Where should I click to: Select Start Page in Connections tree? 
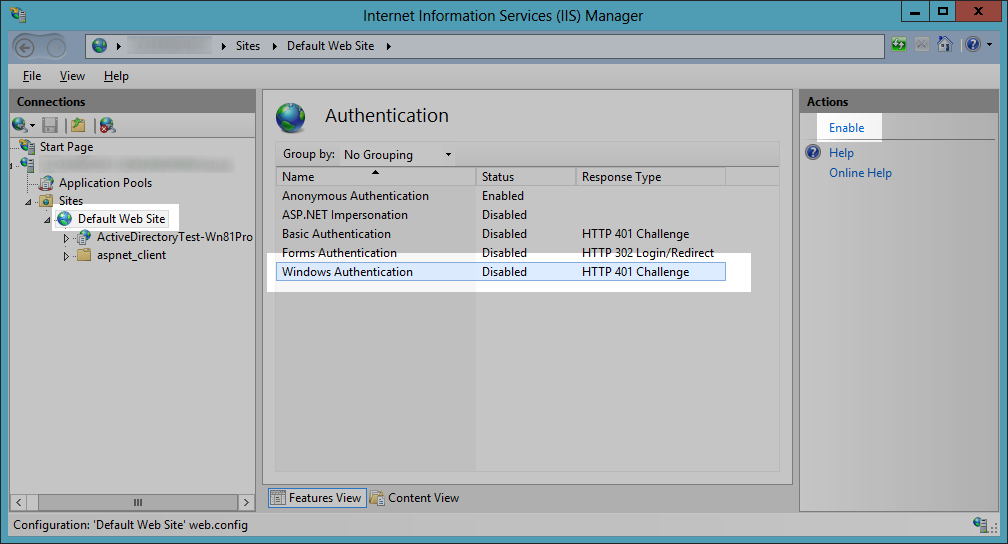[x=66, y=147]
